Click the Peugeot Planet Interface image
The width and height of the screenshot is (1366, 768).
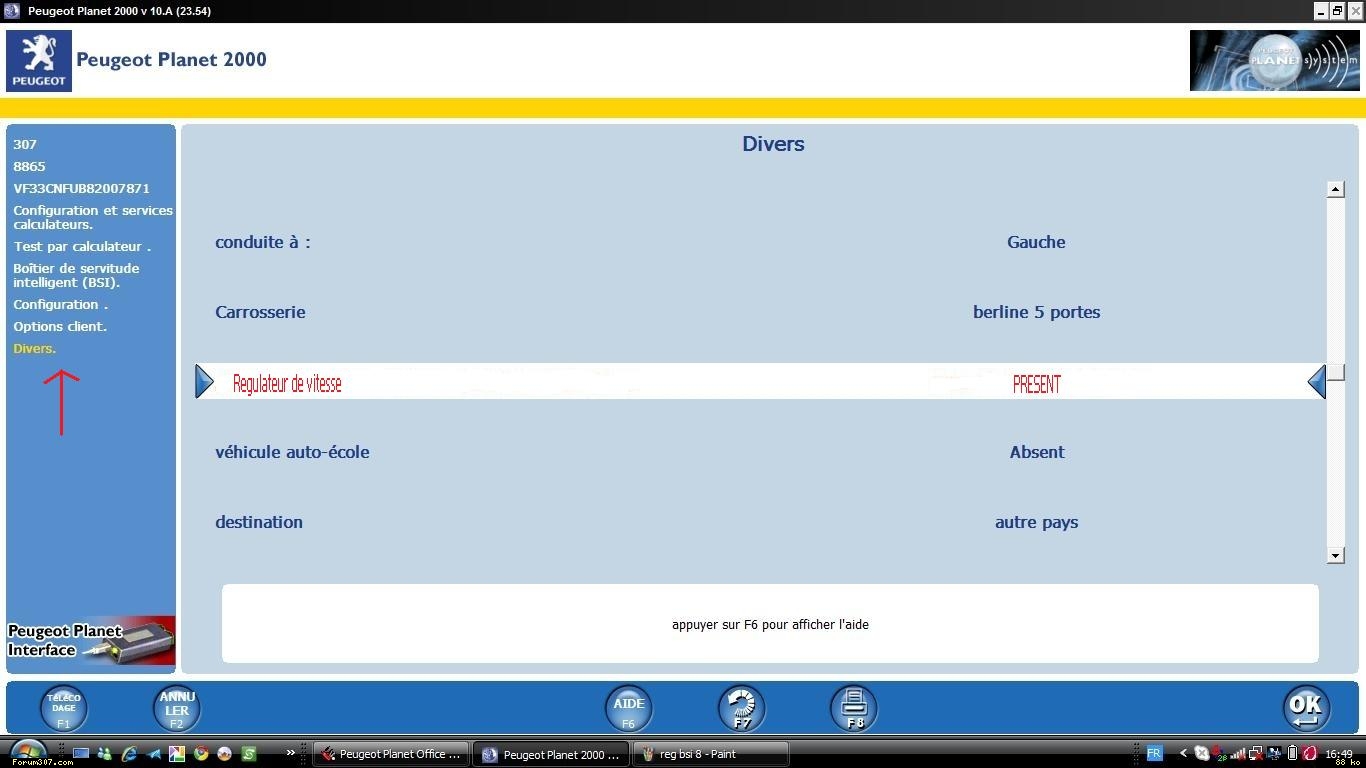tap(91, 640)
